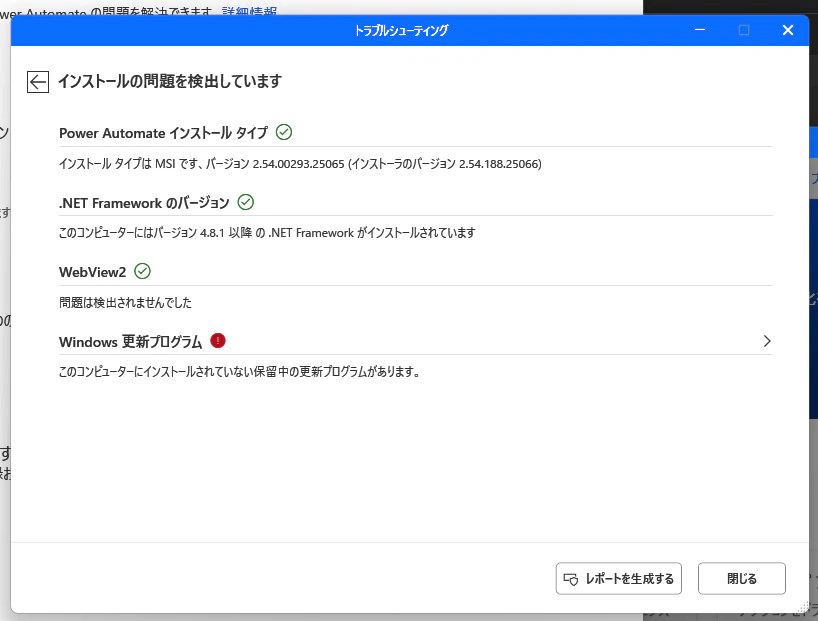The height and width of the screenshot is (621, 818).
Task: Click the レポートを生成する button
Action: [x=619, y=578]
